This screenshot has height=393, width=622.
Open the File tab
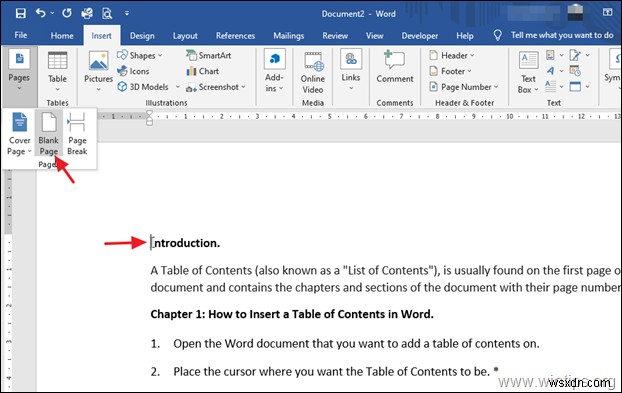click(21, 35)
